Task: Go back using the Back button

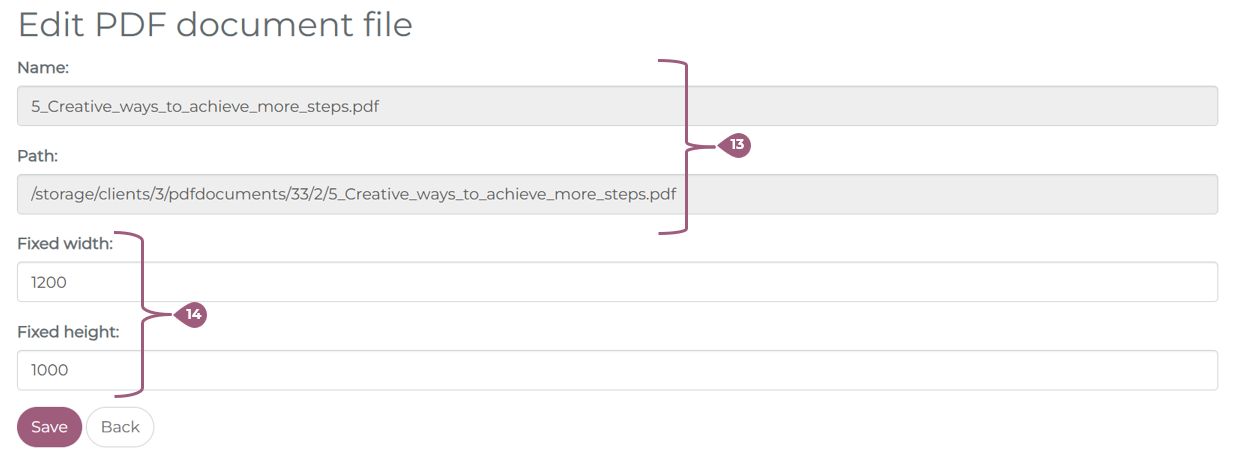Action: coord(120,427)
